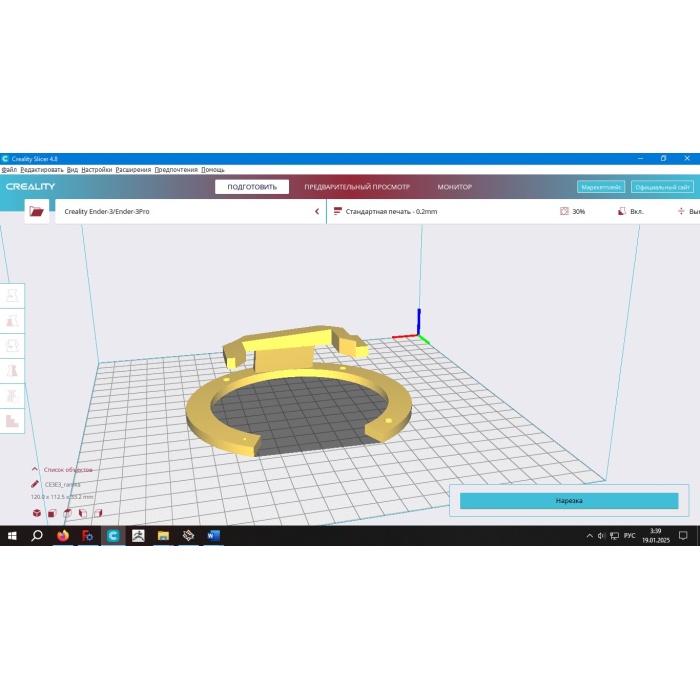Open notification center icon in taskbar
700x700 pixels.
683,535
